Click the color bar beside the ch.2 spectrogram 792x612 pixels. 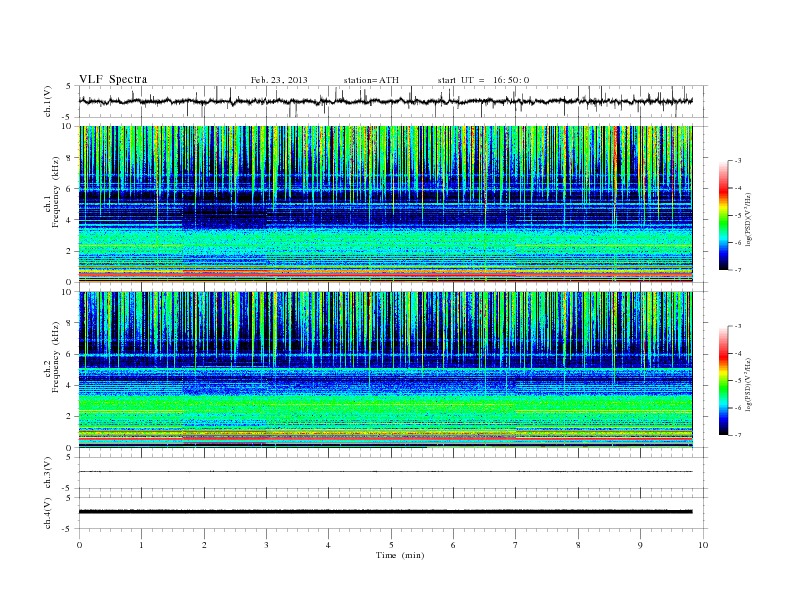723,381
